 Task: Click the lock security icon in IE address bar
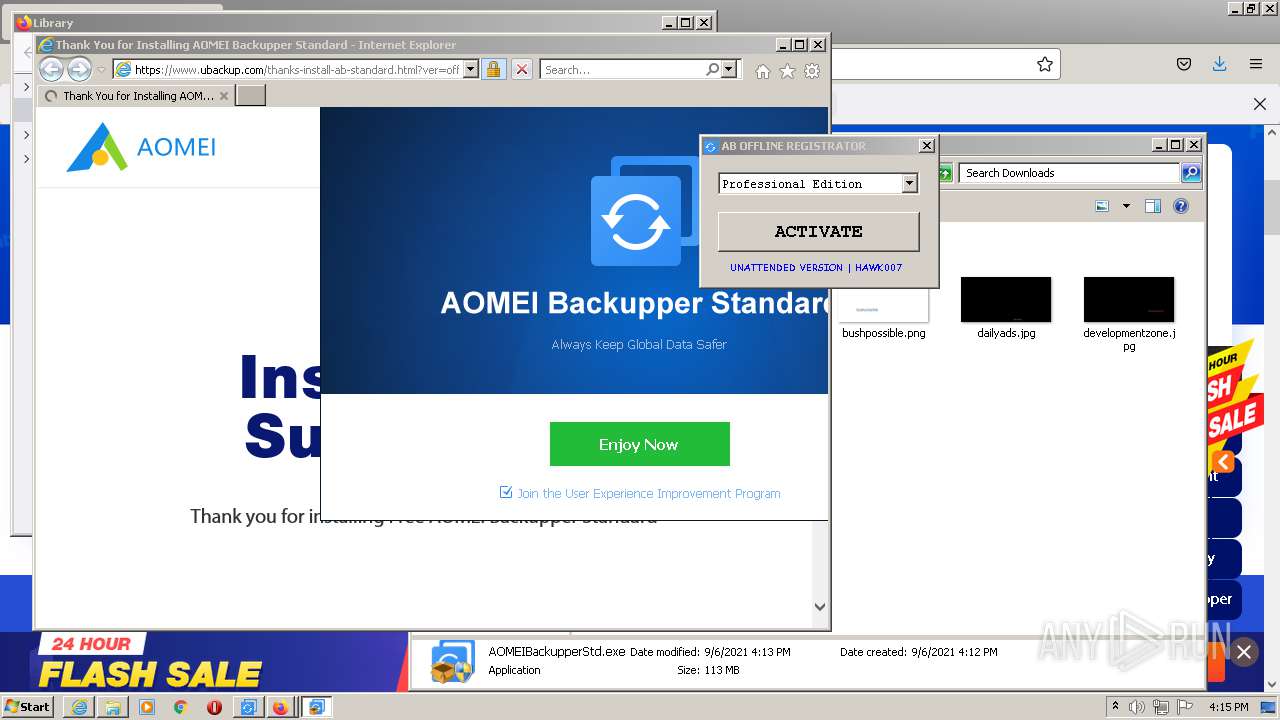(x=493, y=70)
